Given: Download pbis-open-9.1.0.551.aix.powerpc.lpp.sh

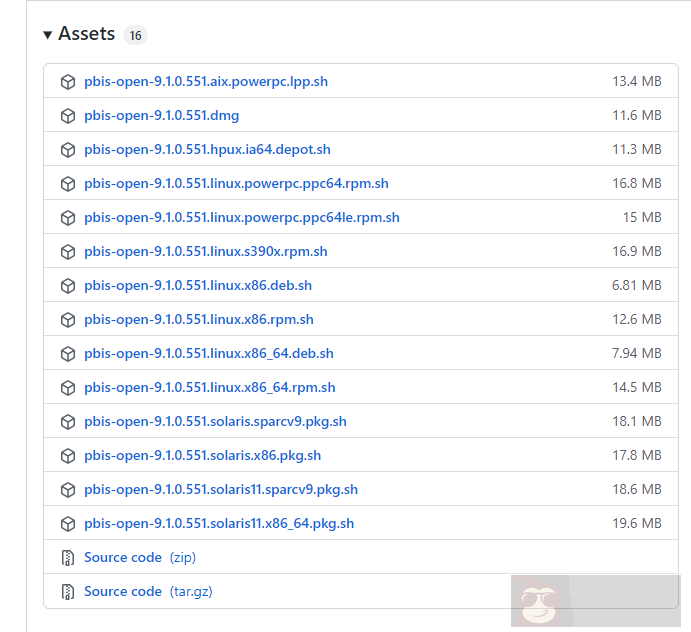Looking at the screenshot, I should point(206,82).
